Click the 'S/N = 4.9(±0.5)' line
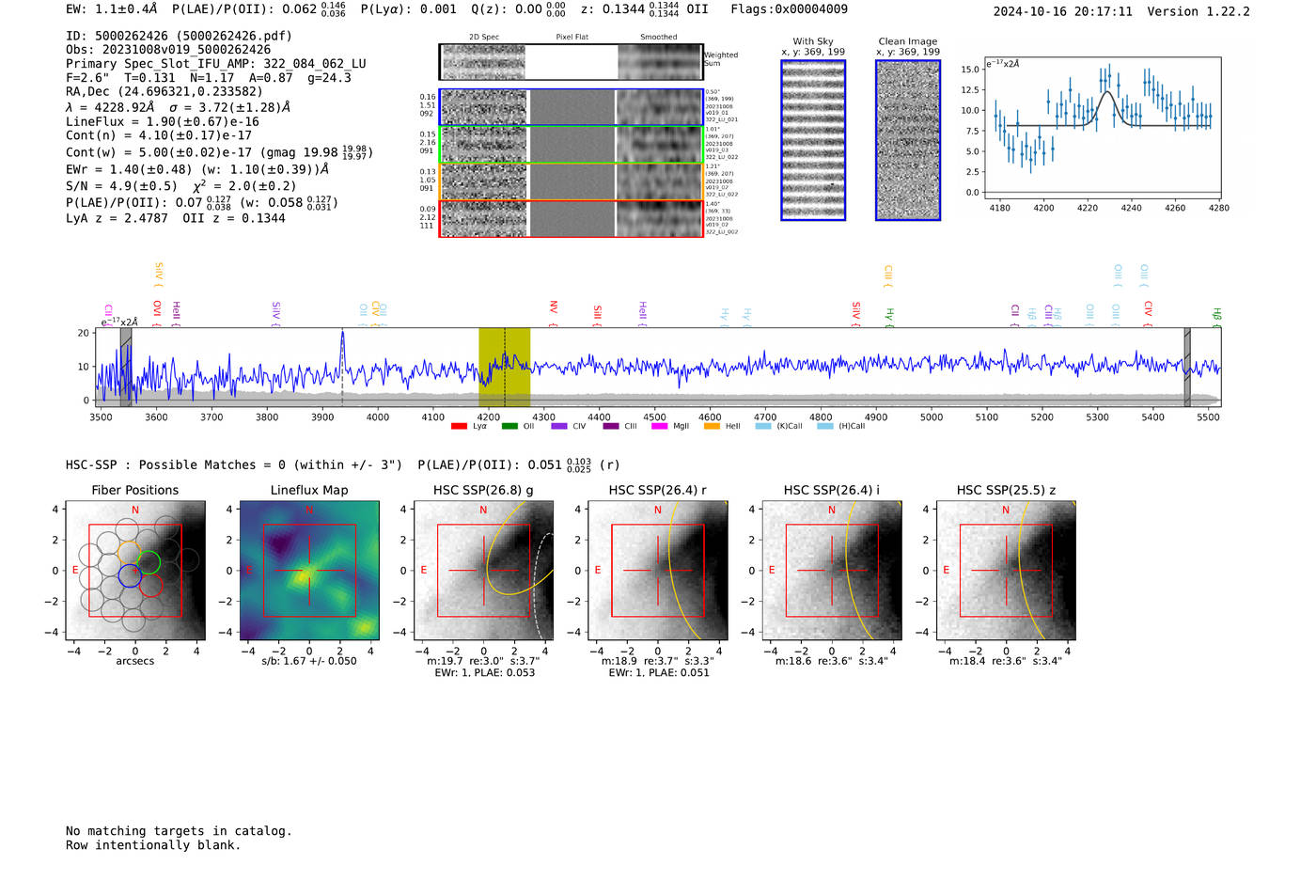The height and width of the screenshot is (896, 1316). point(121,186)
